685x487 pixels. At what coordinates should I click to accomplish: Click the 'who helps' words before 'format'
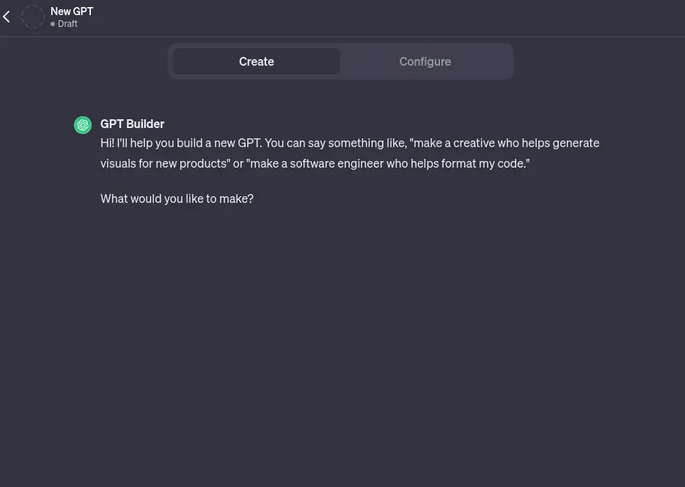click(412, 164)
